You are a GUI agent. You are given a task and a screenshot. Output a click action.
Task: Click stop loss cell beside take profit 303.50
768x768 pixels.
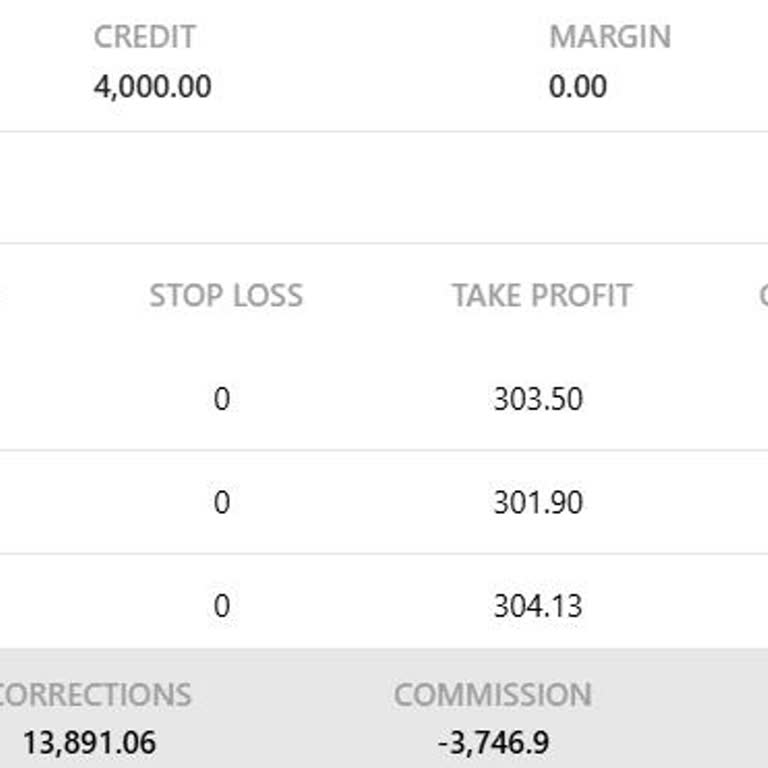(x=221, y=399)
